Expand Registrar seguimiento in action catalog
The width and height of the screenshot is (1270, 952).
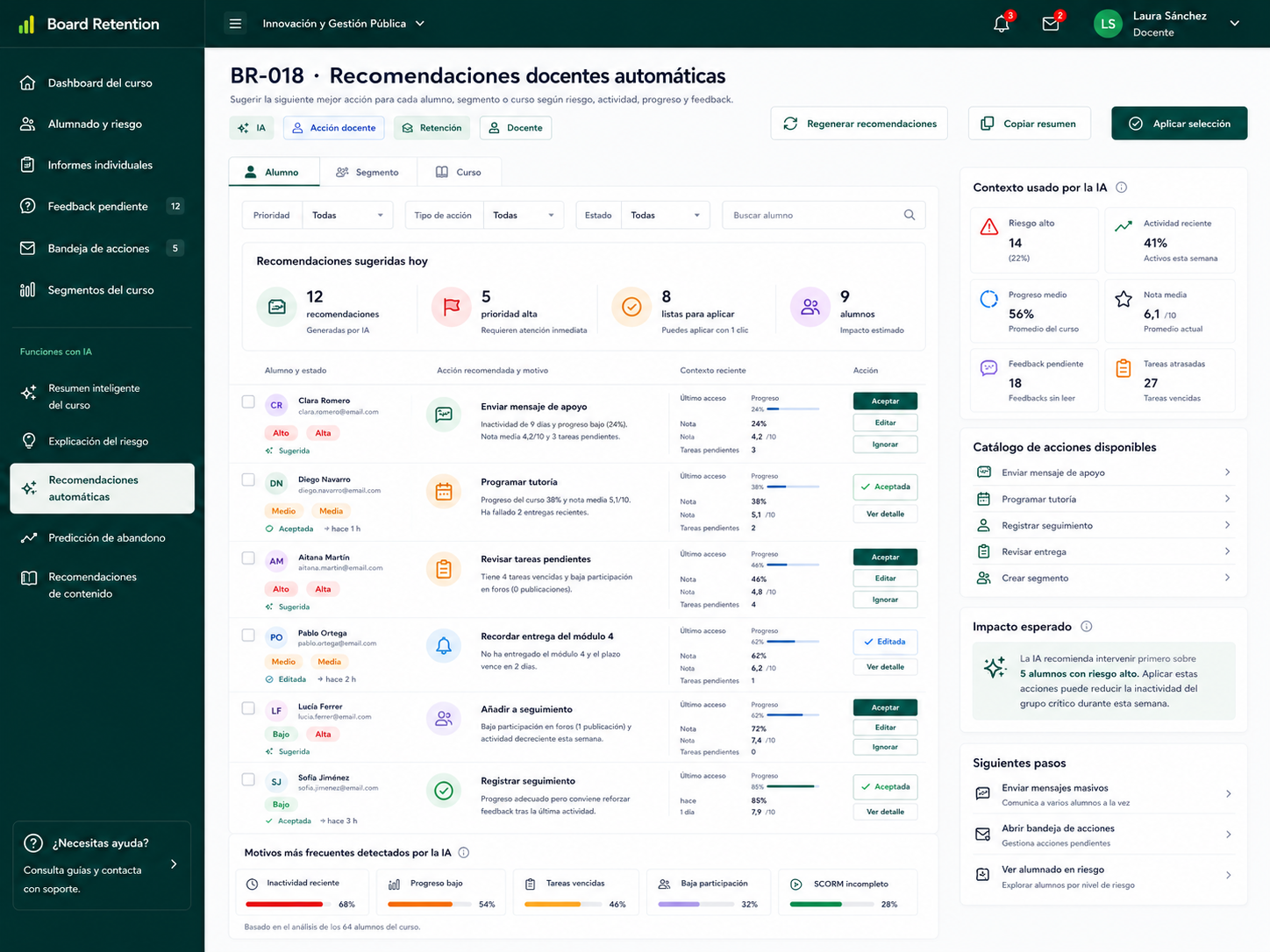(x=1104, y=525)
